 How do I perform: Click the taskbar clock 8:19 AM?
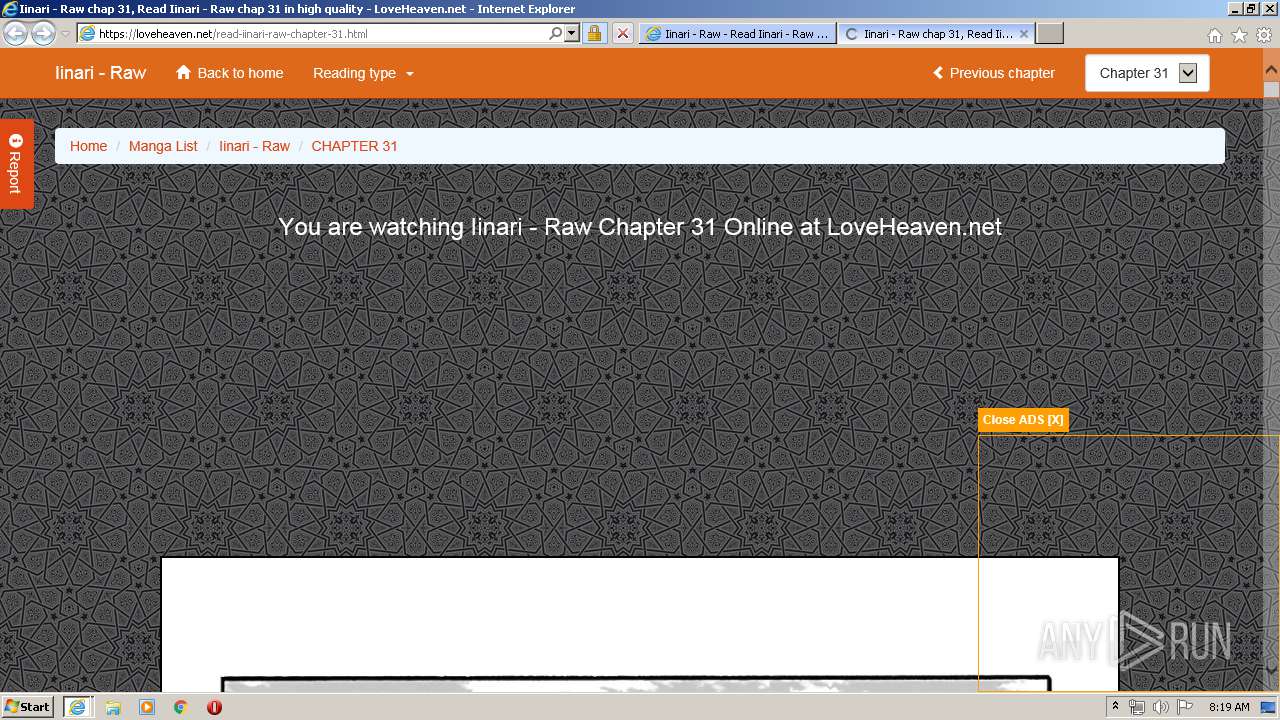[1229, 707]
